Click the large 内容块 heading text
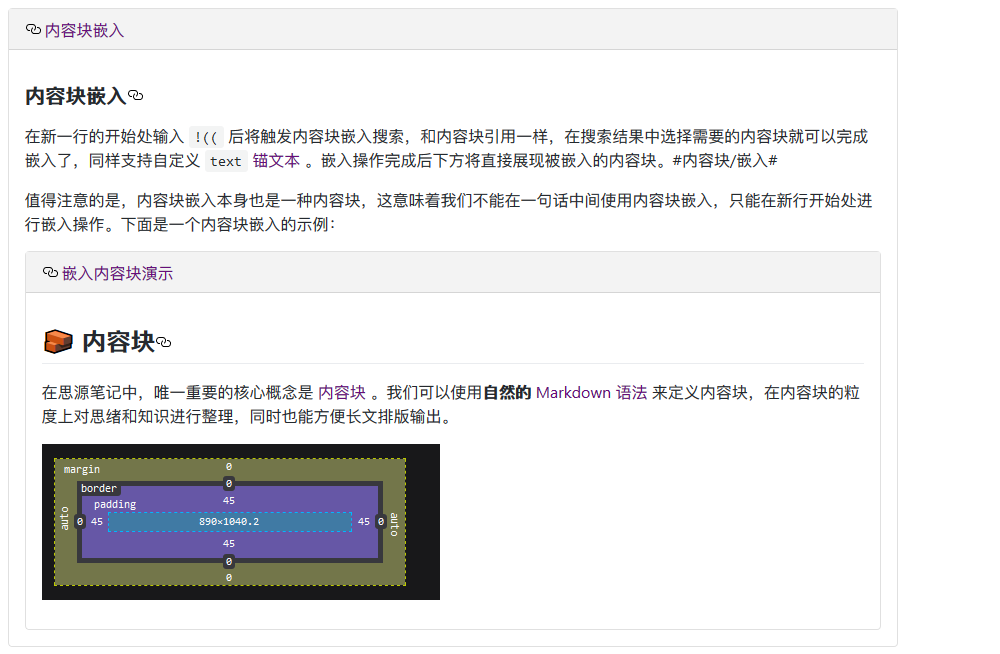This screenshot has width=1000, height=654. 119,342
